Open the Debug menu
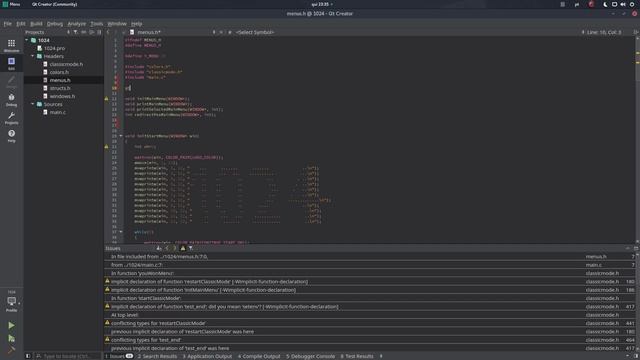This screenshot has width=640, height=360. pyautogui.click(x=55, y=24)
